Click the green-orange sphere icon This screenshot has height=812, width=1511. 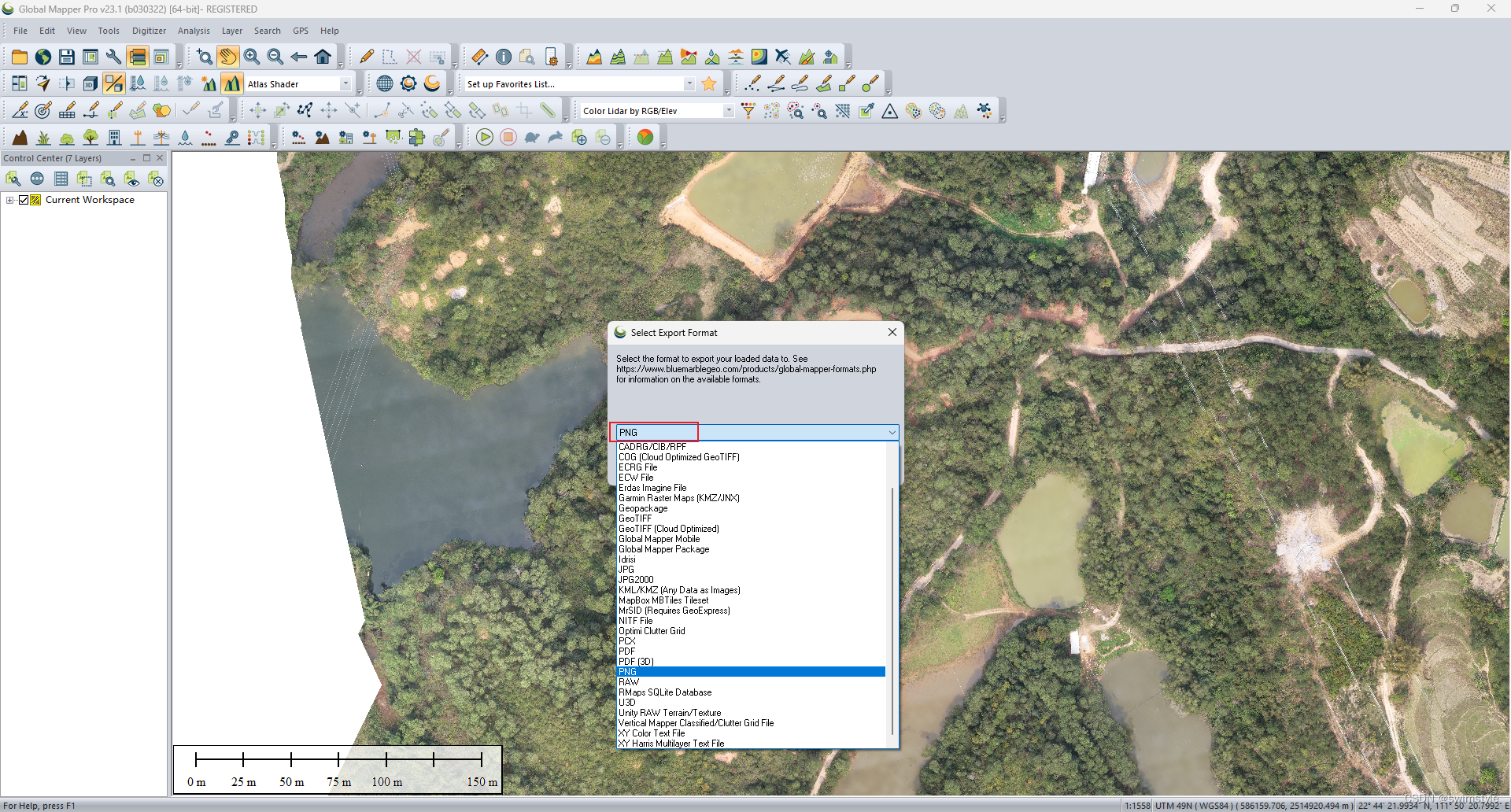click(645, 138)
